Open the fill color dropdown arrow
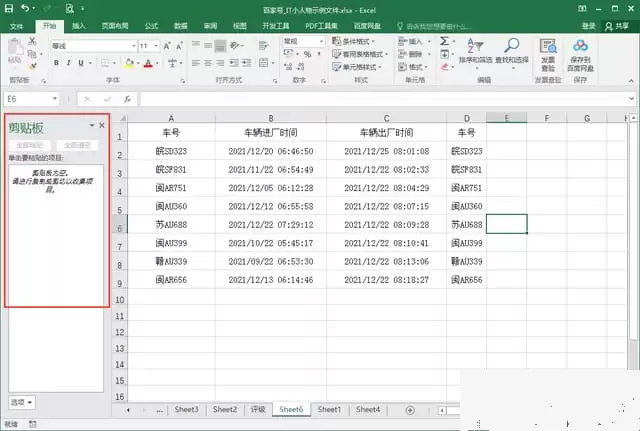This screenshot has height=431, width=640. tap(138, 63)
